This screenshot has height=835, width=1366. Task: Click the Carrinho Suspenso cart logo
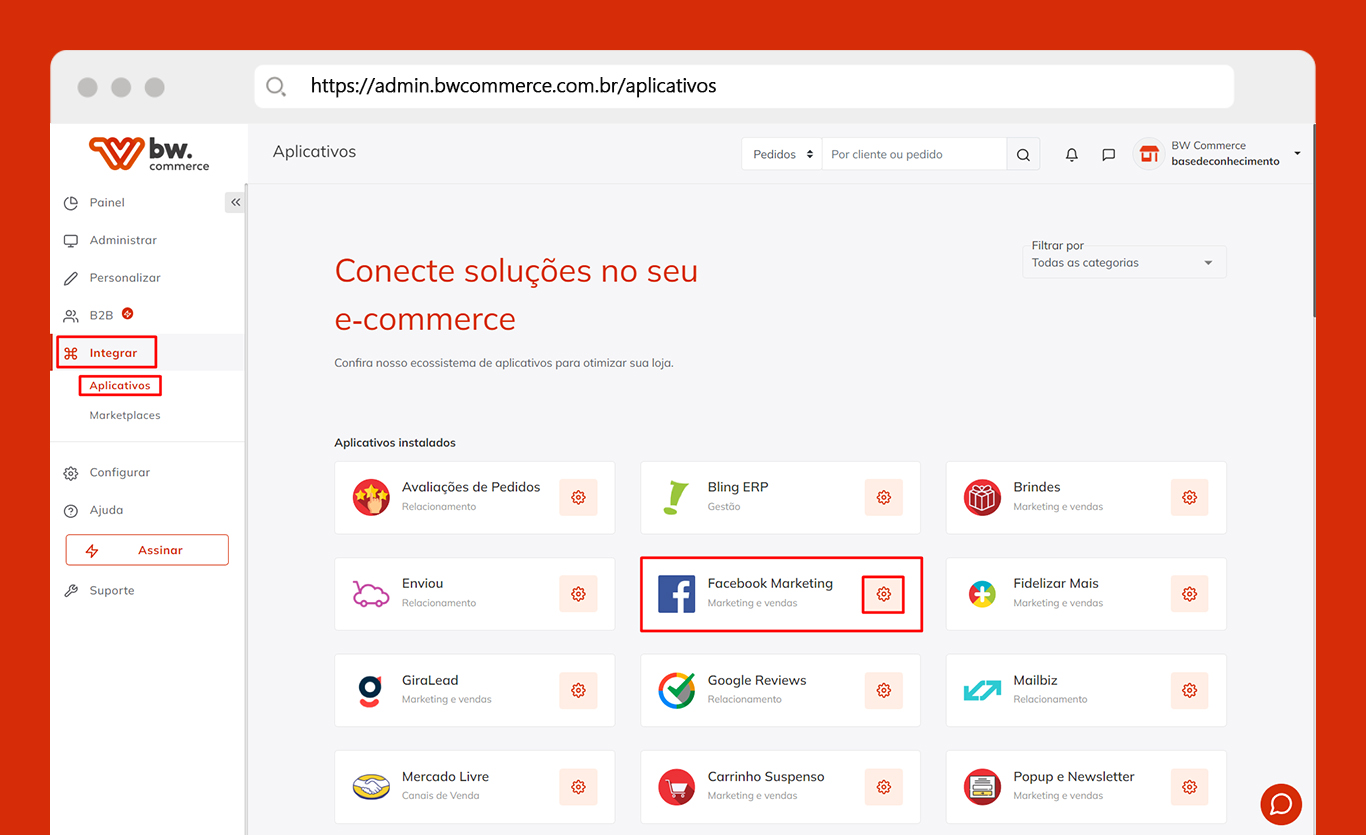[676, 787]
